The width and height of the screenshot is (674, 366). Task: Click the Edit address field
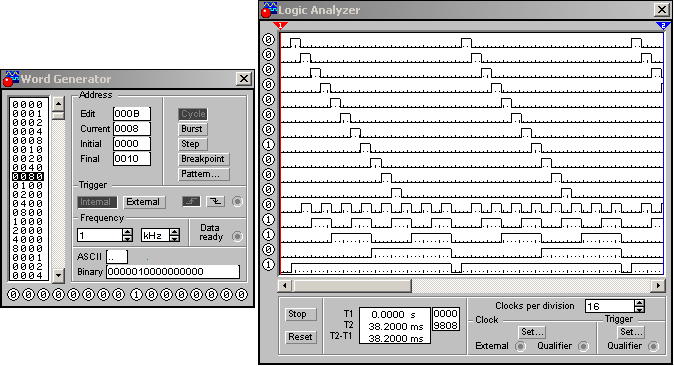click(132, 114)
